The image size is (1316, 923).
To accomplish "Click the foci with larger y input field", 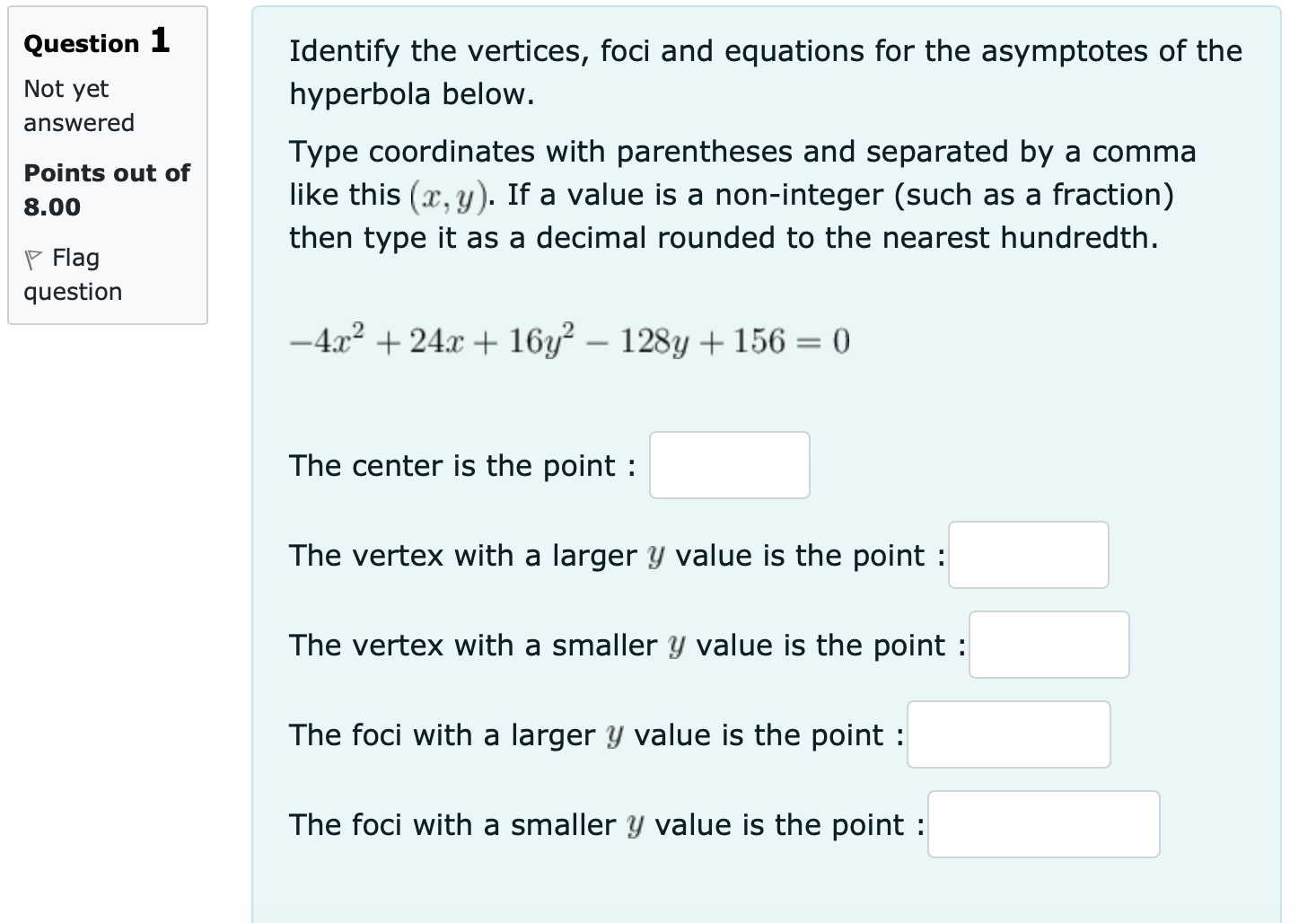I will coord(1008,734).
